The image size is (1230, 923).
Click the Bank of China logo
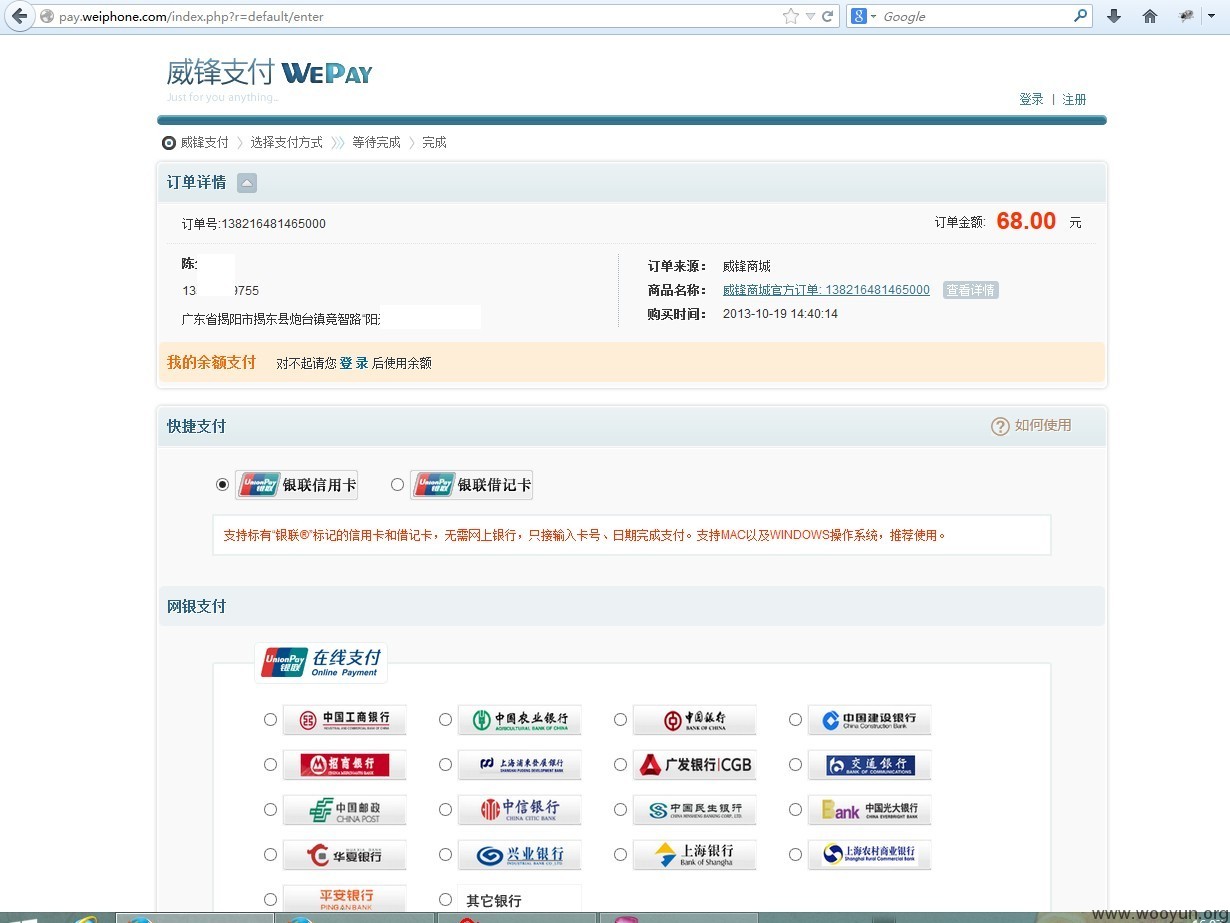pos(695,720)
